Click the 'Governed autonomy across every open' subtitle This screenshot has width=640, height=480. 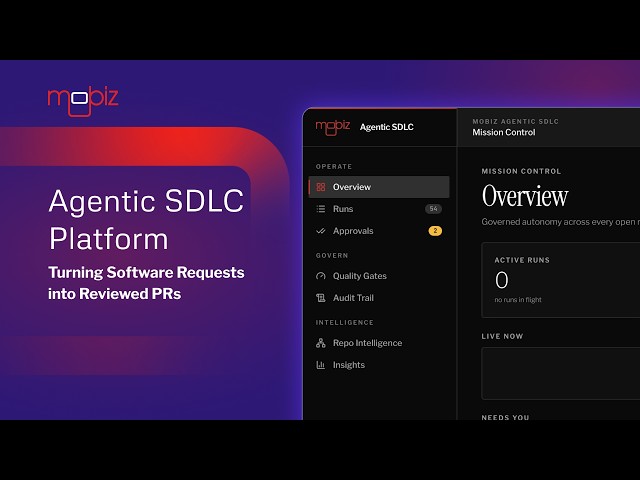[x=561, y=222]
